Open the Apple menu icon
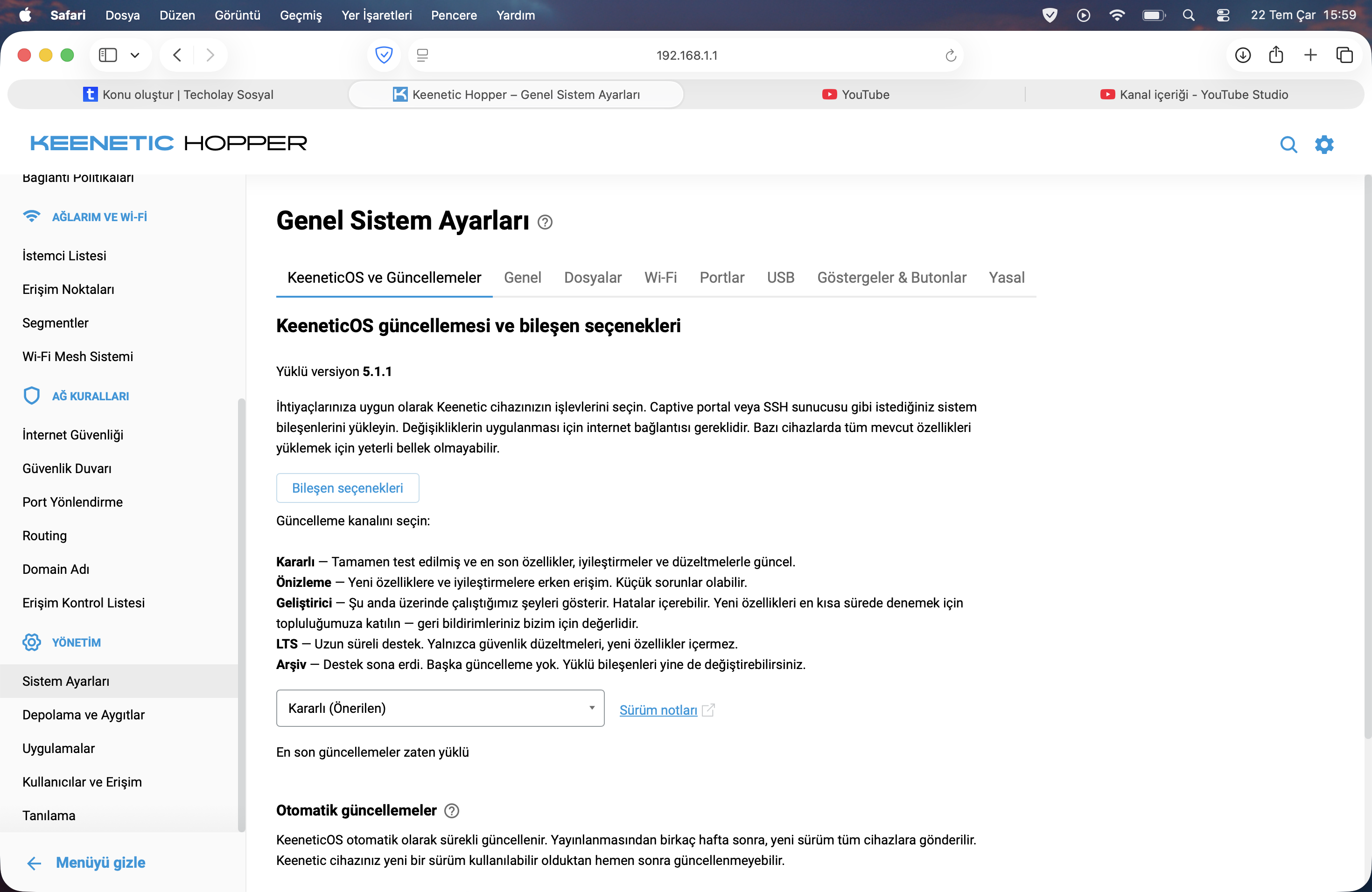This screenshot has width=1372, height=892. tap(25, 15)
